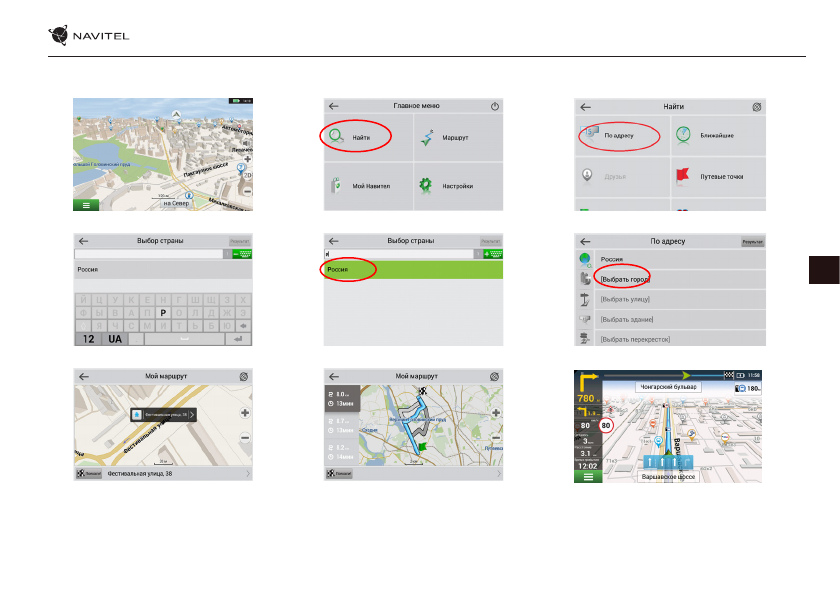
Task: Click the route progress bar in navigation
Action: [668, 375]
